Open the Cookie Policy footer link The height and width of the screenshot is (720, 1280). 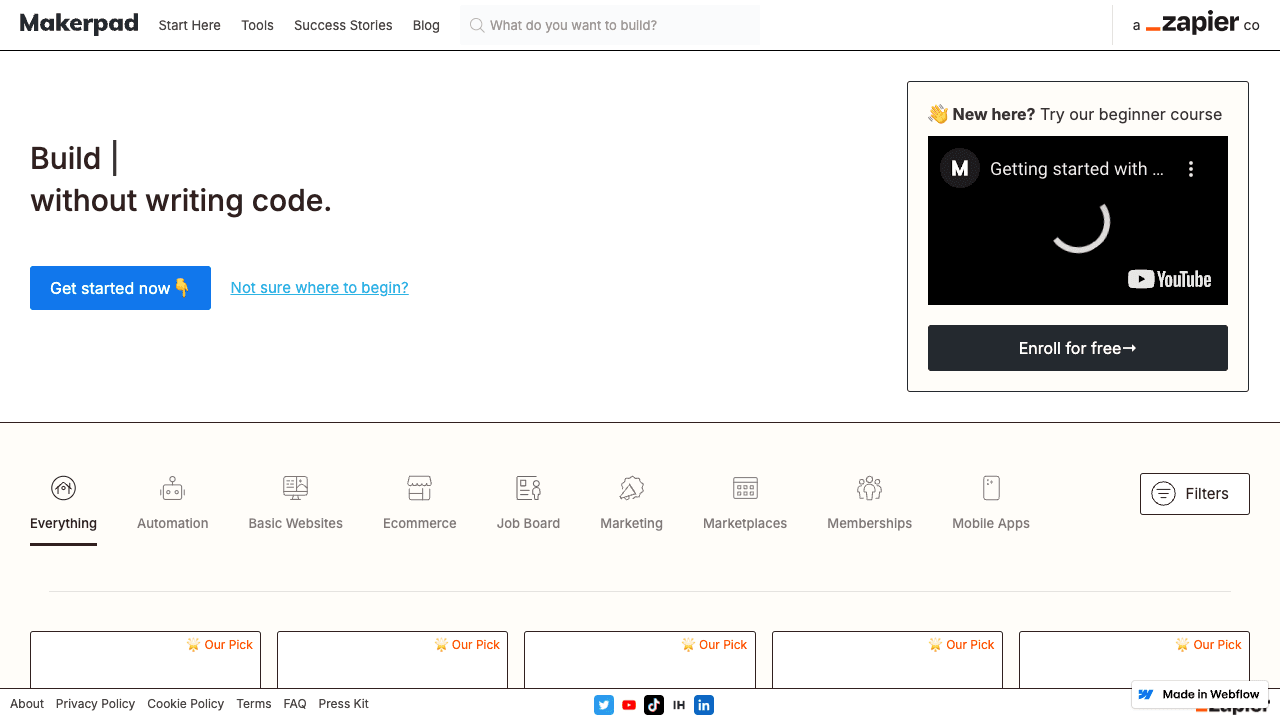[186, 704]
